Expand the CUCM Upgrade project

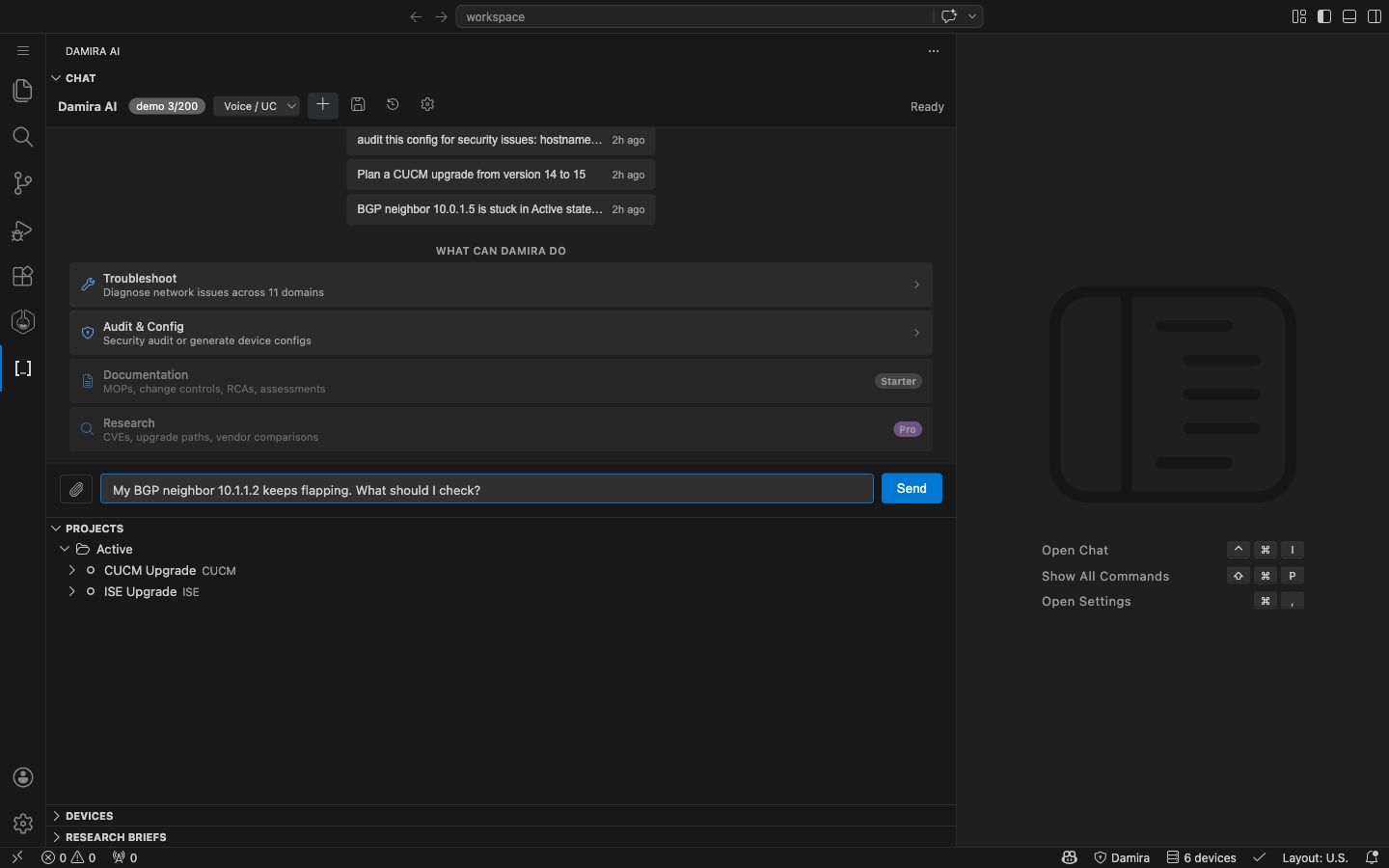tap(72, 570)
